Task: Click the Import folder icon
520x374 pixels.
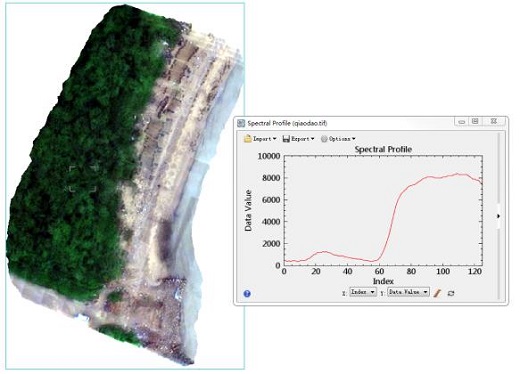Action: click(248, 139)
